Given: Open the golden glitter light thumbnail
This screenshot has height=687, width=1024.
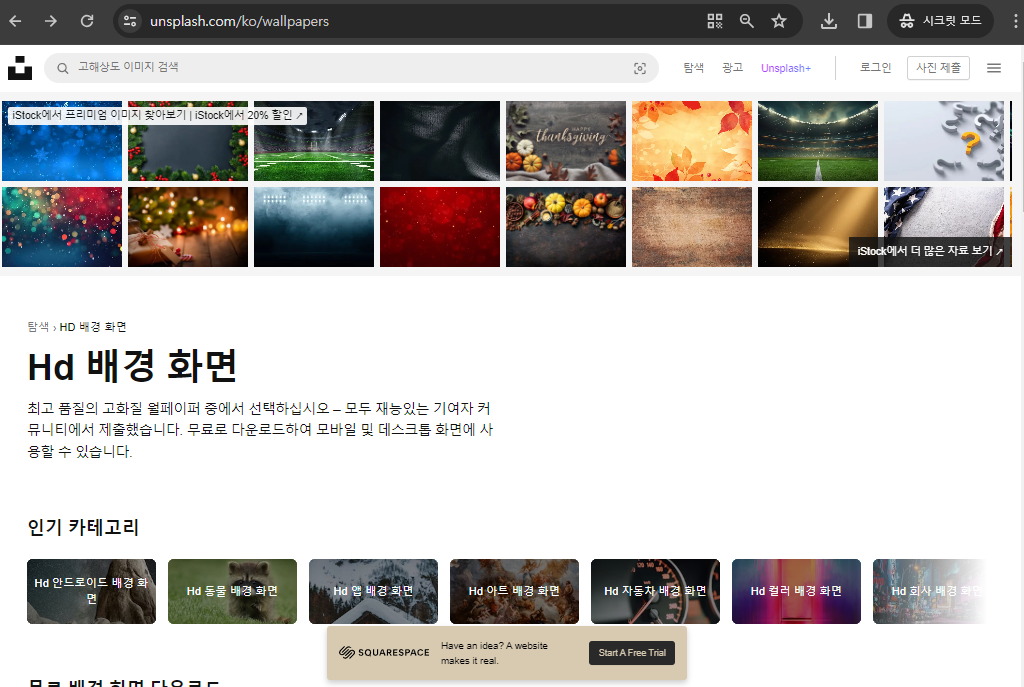Looking at the screenshot, I should coord(818,227).
